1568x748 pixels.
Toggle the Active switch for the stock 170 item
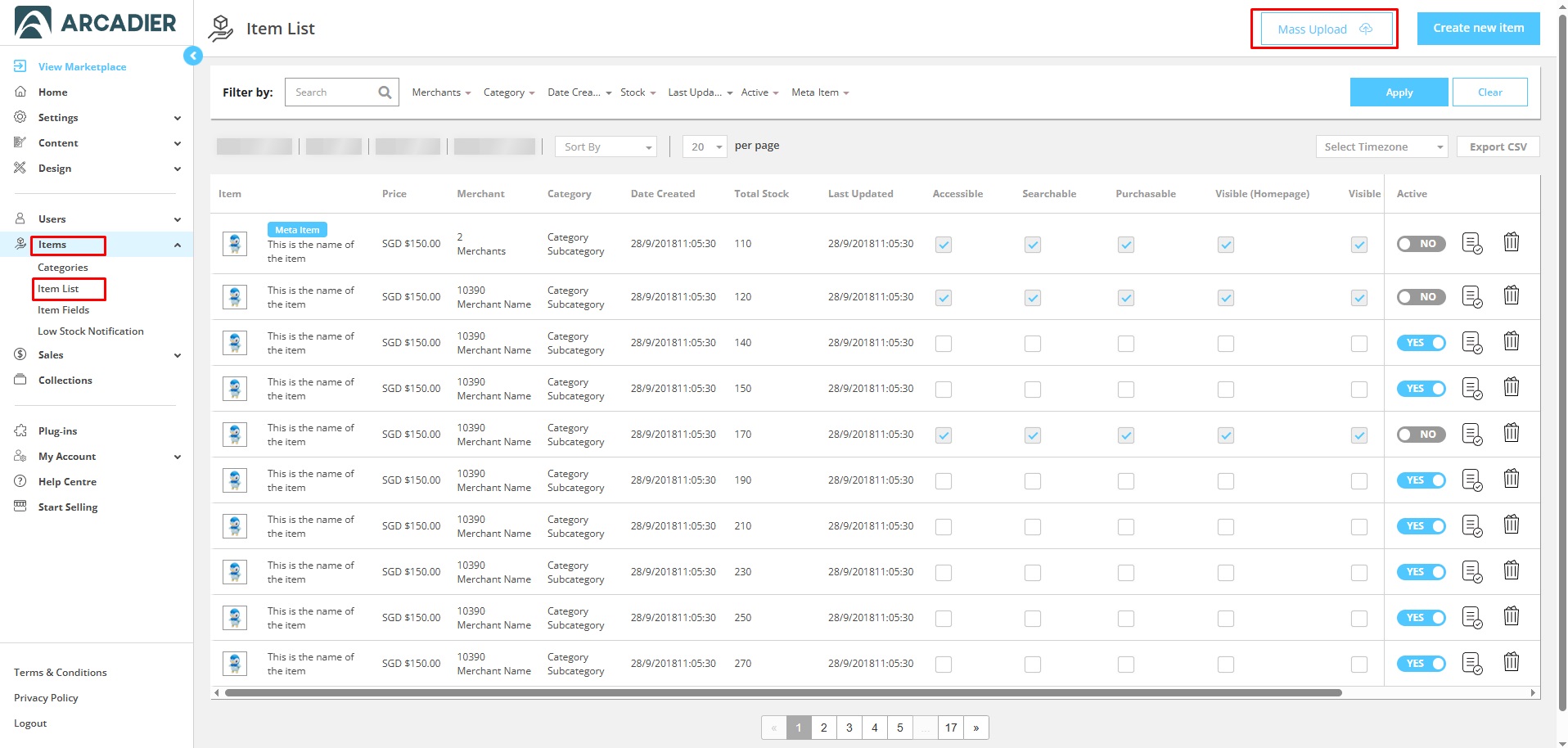pos(1422,435)
